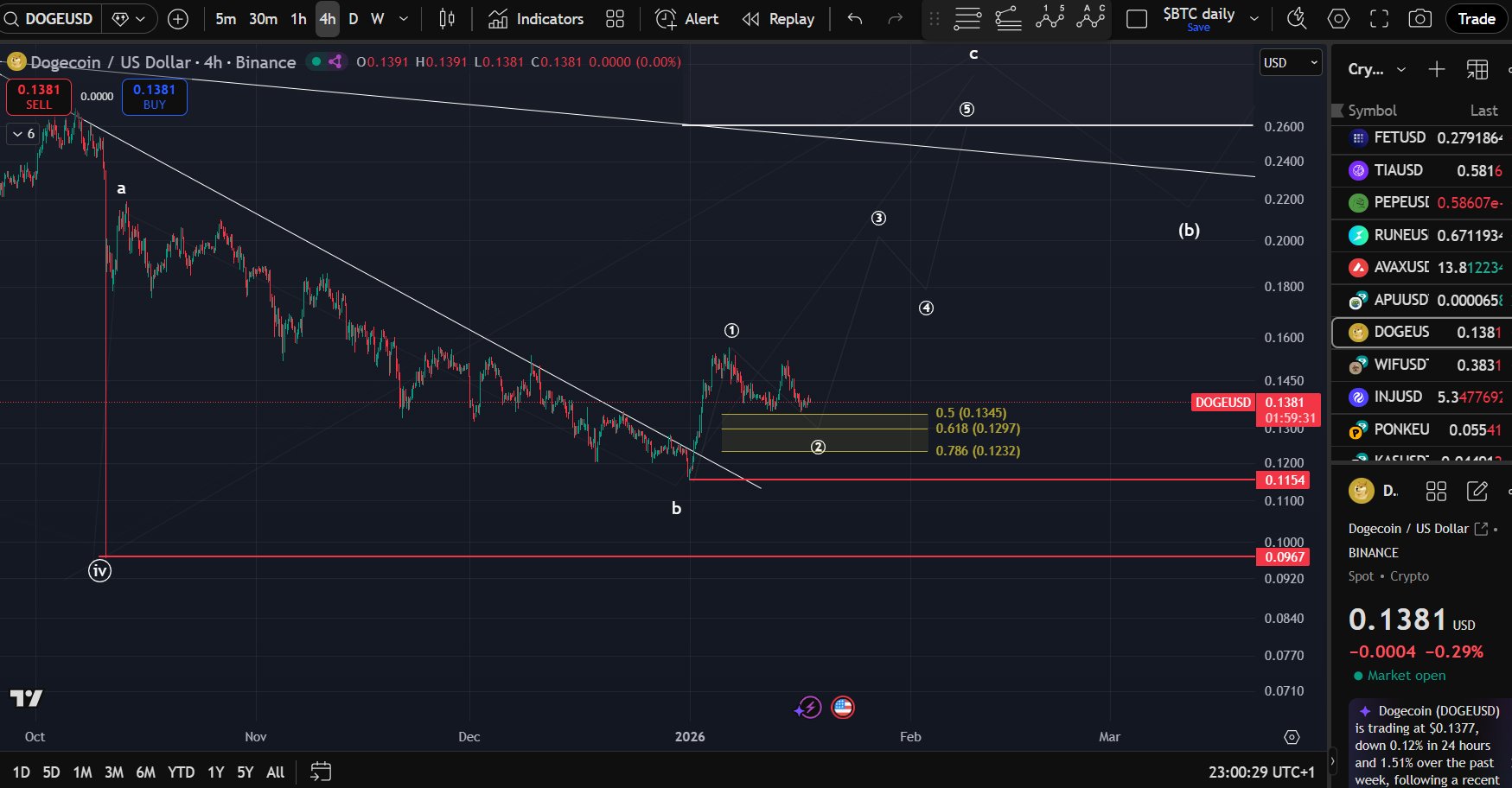Expand the timeframe interval dropdown
This screenshot has width=1512, height=788.
[403, 19]
